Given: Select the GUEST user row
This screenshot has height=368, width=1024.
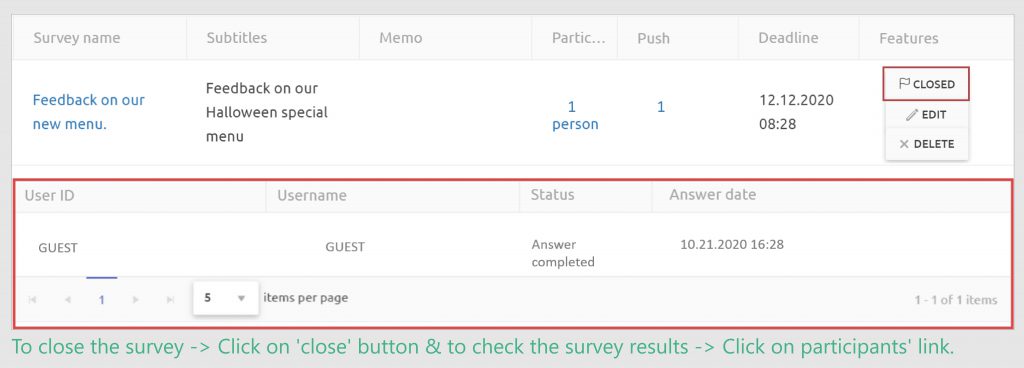Looking at the screenshot, I should click(x=512, y=247).
